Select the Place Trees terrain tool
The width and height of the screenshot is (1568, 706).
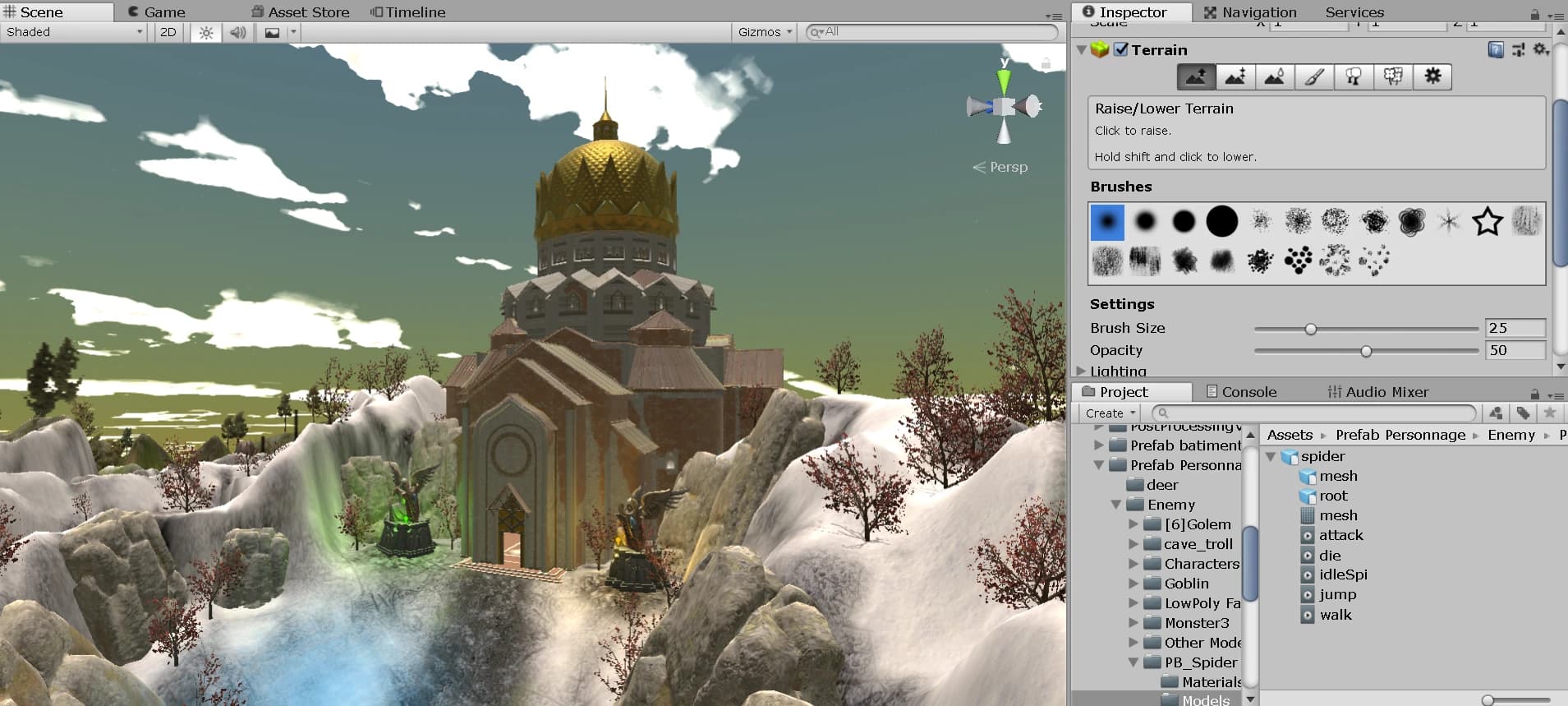tap(1354, 77)
